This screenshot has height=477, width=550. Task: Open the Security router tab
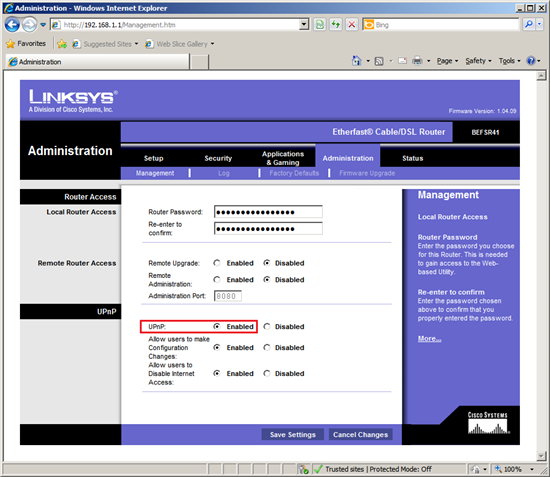click(218, 158)
